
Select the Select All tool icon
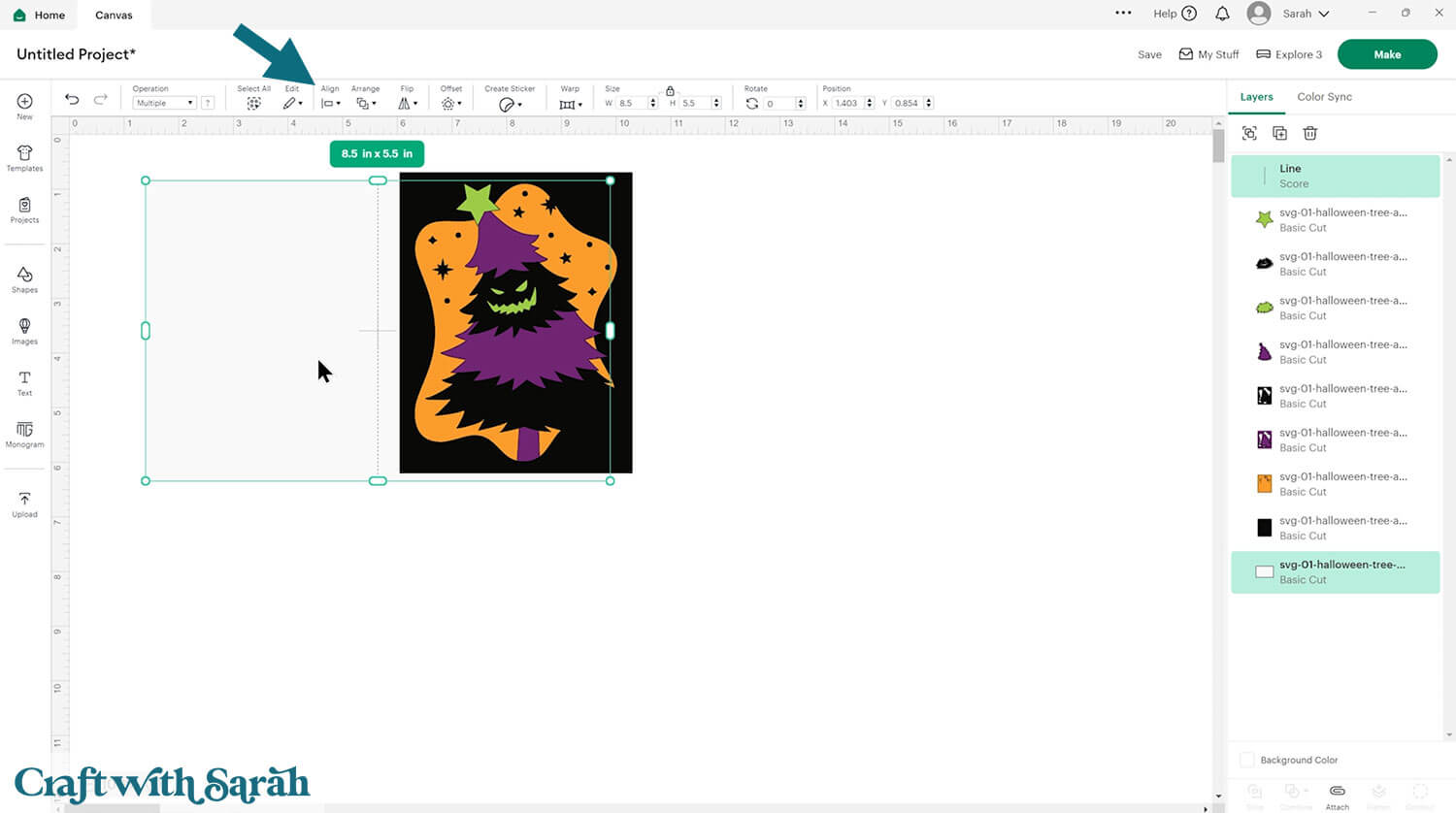click(253, 102)
